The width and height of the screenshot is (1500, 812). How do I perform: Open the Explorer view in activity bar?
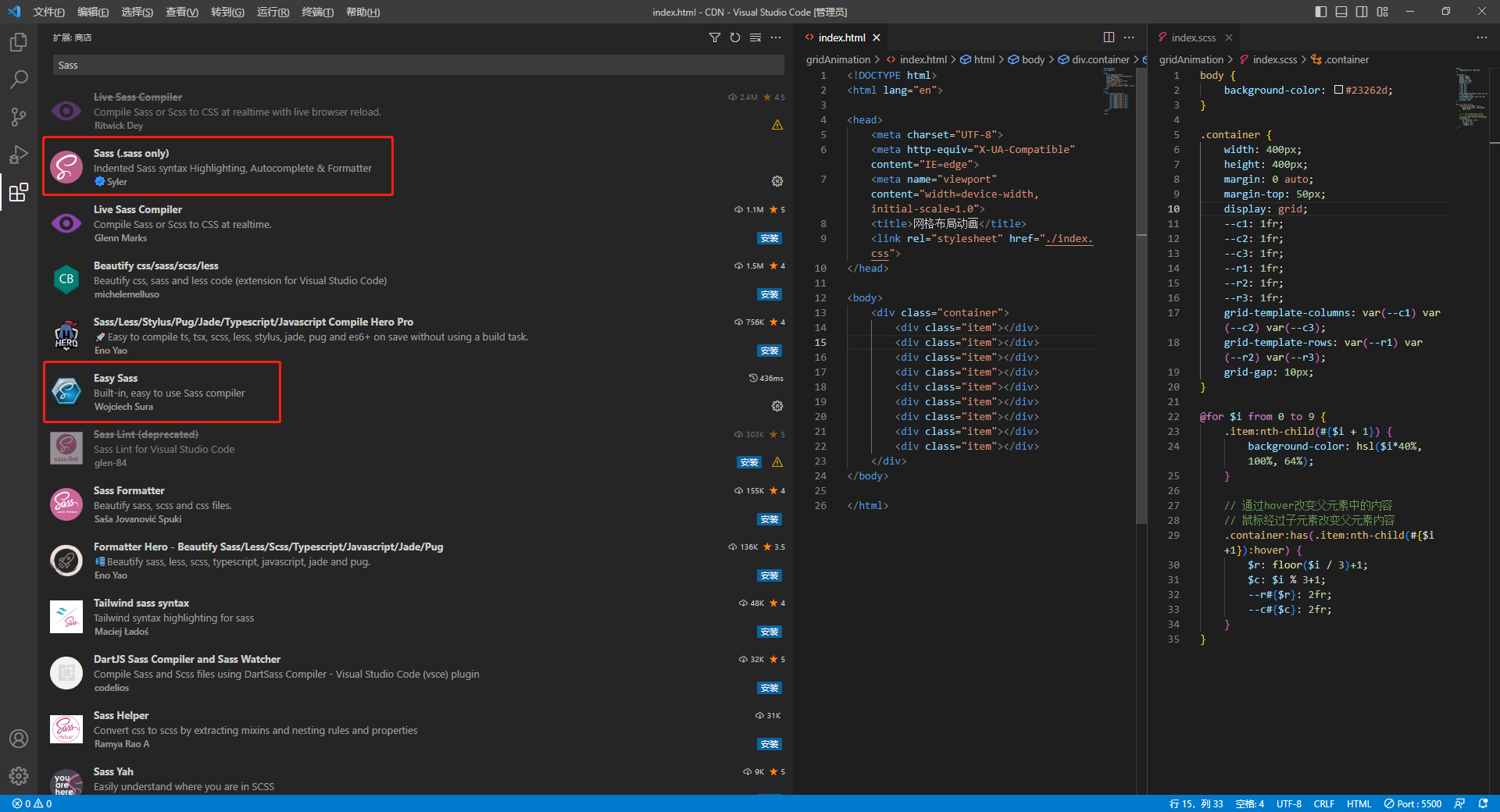(x=19, y=42)
